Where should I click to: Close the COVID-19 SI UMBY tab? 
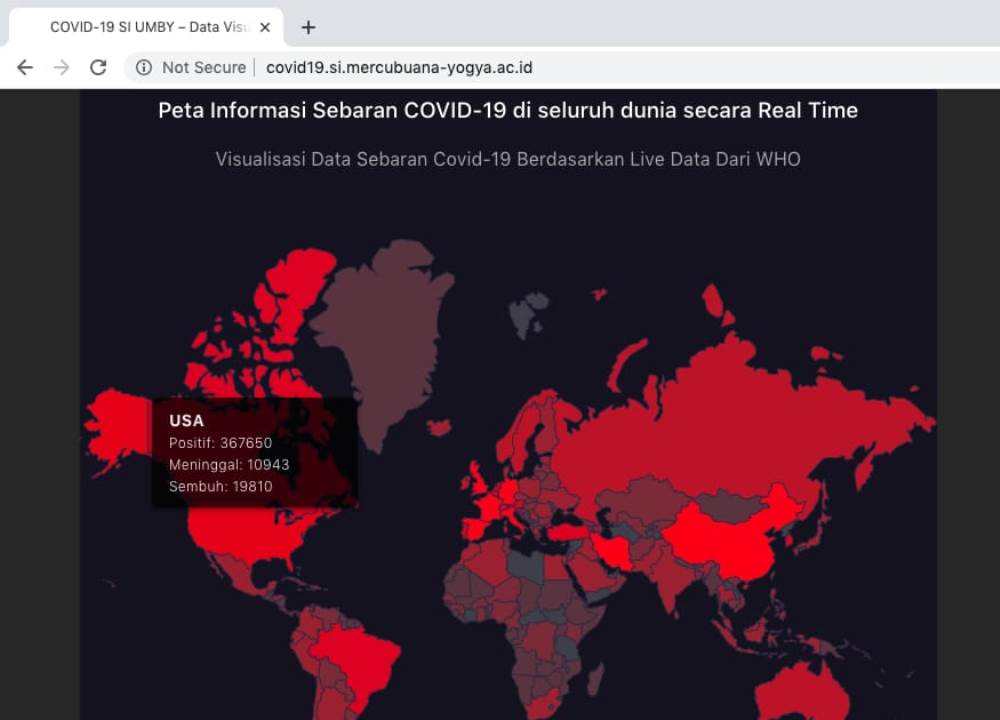pos(264,27)
